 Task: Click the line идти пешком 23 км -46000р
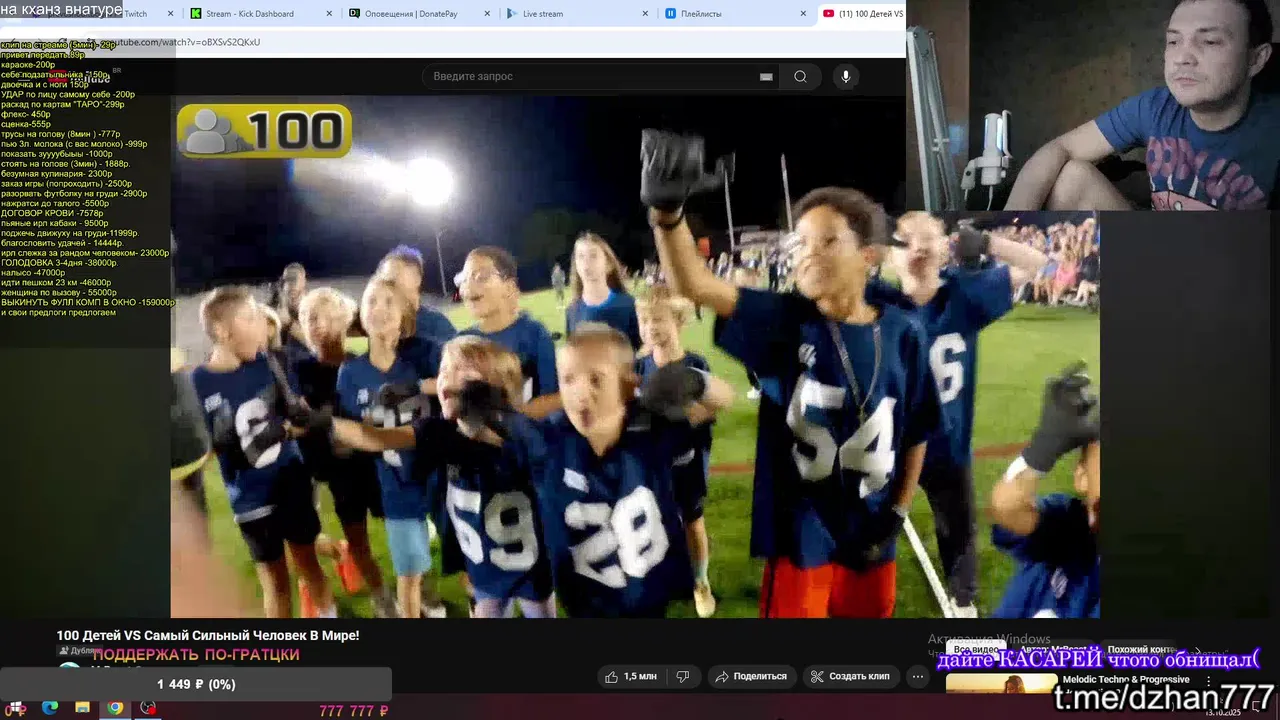coord(56,282)
